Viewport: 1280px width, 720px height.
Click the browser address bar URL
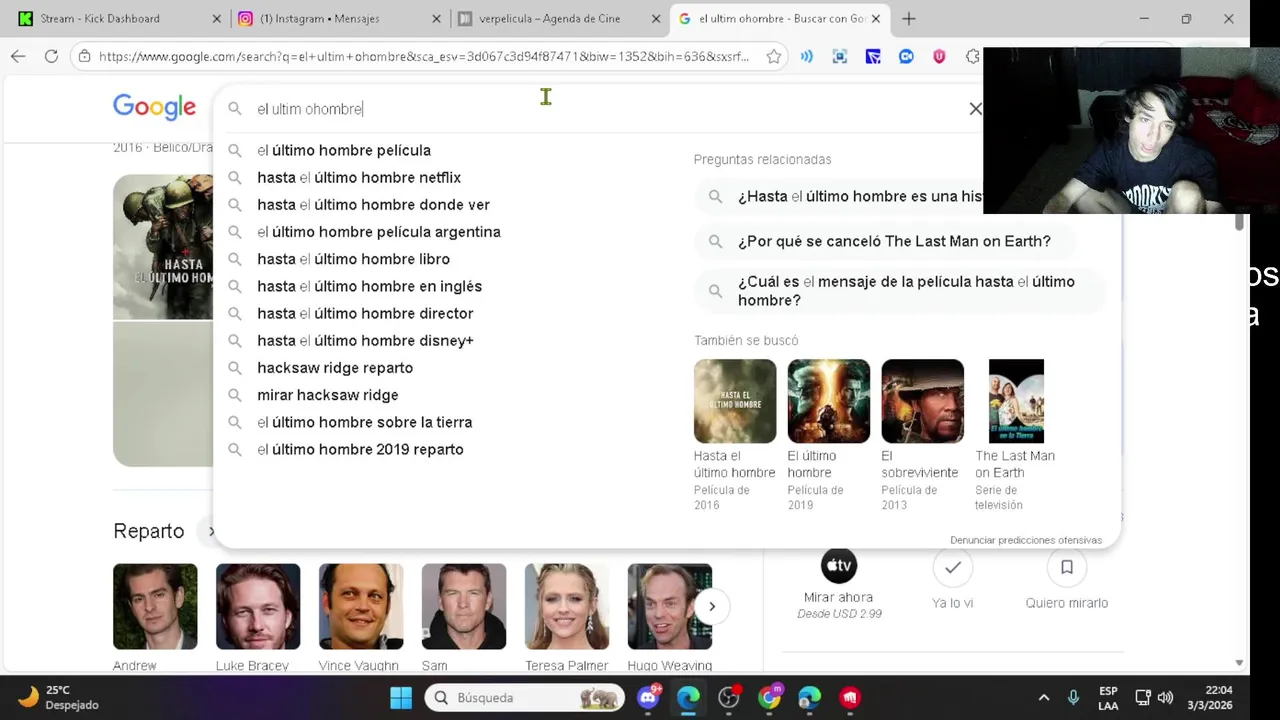423,57
